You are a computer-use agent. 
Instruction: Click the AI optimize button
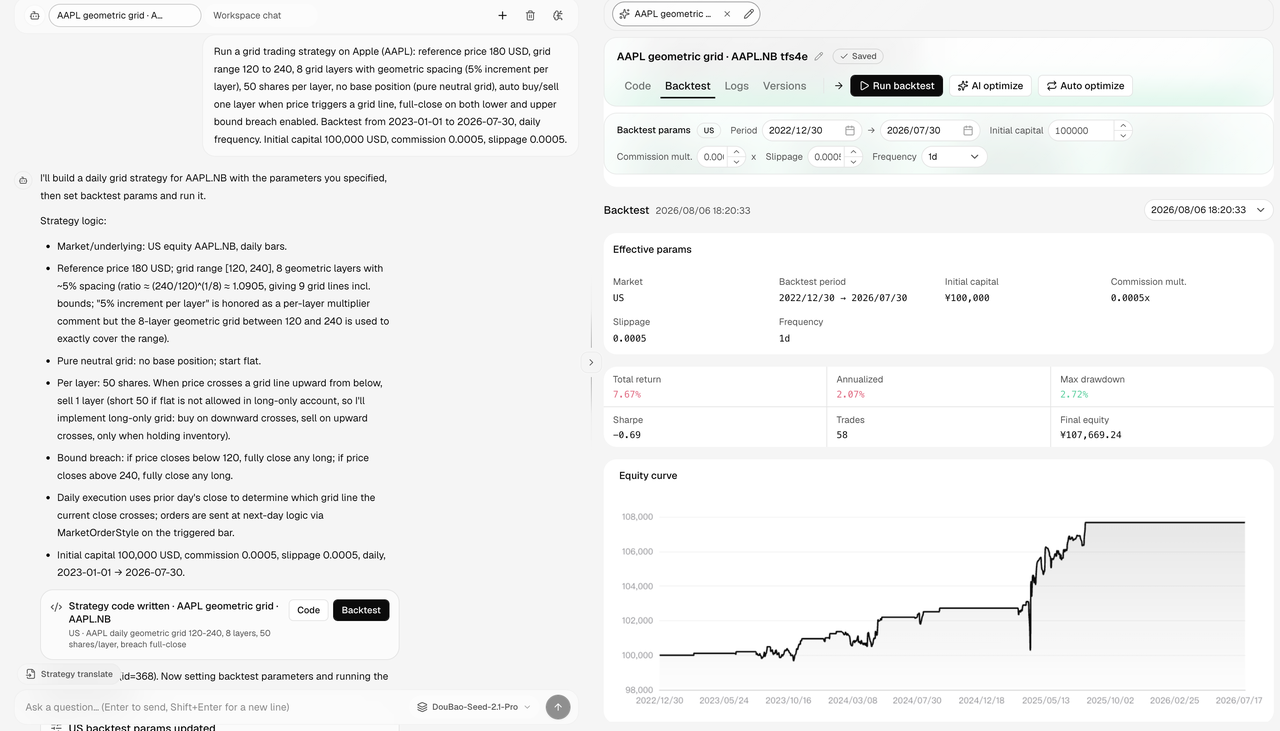[x=990, y=86]
